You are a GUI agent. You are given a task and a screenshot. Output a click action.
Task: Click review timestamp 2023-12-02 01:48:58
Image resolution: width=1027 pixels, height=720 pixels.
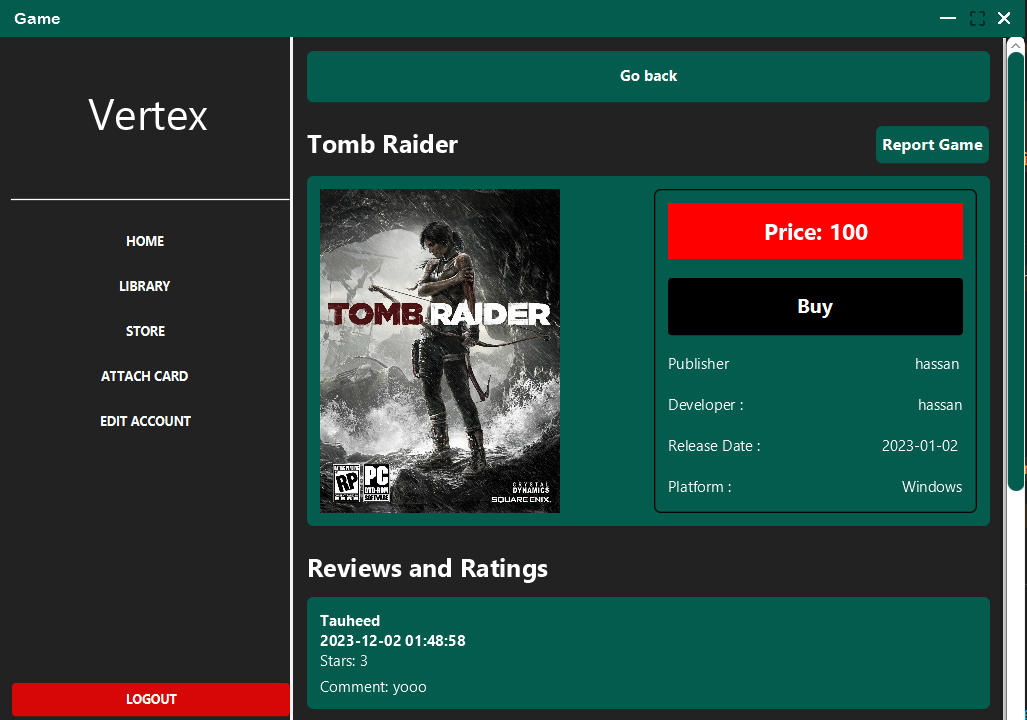point(392,641)
